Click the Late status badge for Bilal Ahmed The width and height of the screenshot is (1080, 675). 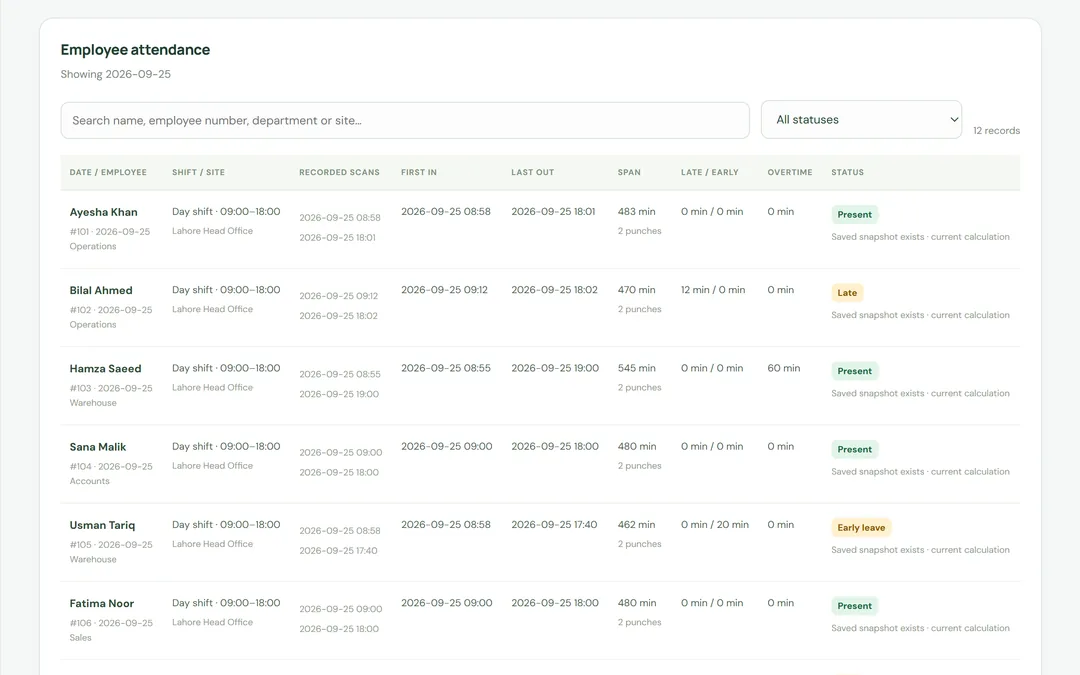847,293
